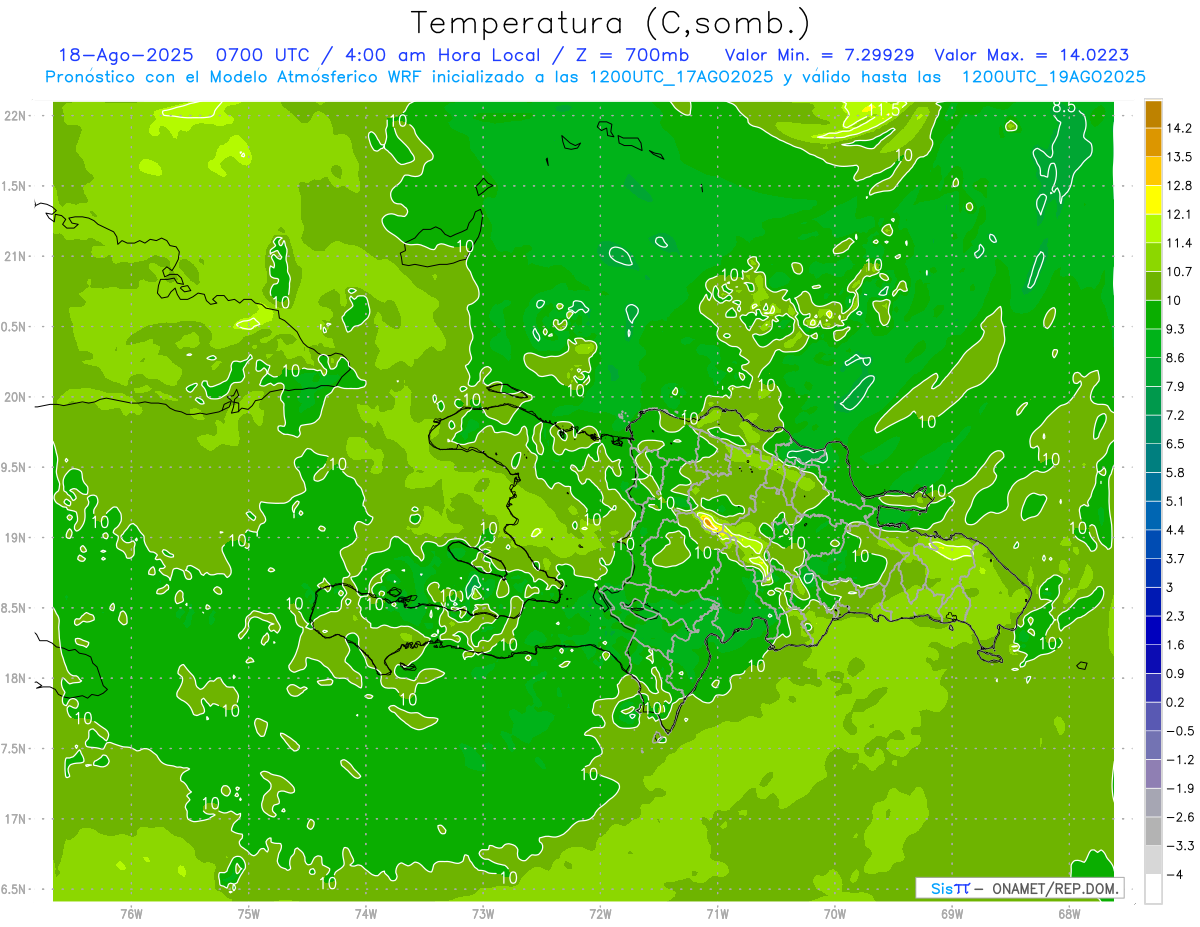Image resolution: width=1200 pixels, height=927 pixels.
Task: Click the '68W' longitude axis label
Action: 1069,913
